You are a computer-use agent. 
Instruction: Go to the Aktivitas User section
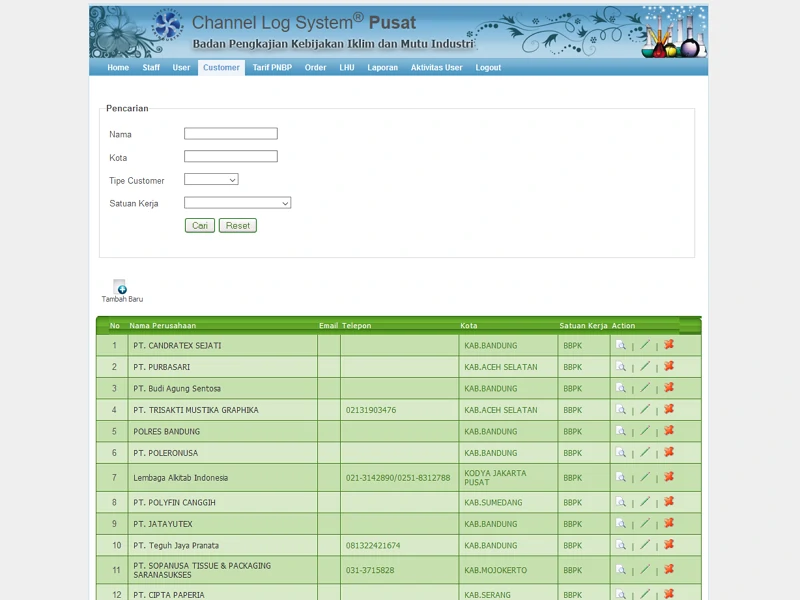click(436, 68)
